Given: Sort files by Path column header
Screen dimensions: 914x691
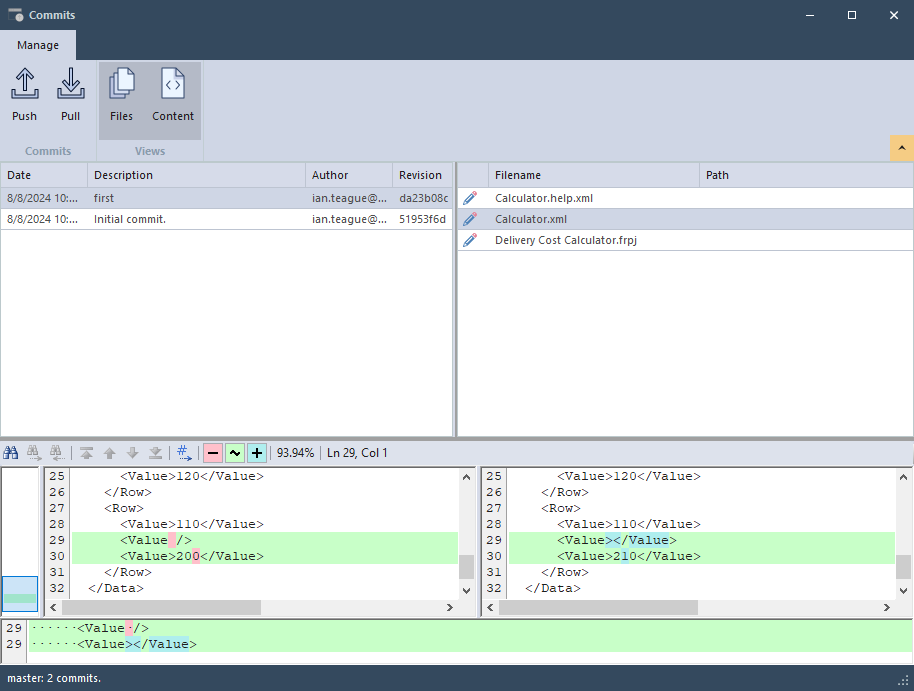Looking at the screenshot, I should point(806,175).
